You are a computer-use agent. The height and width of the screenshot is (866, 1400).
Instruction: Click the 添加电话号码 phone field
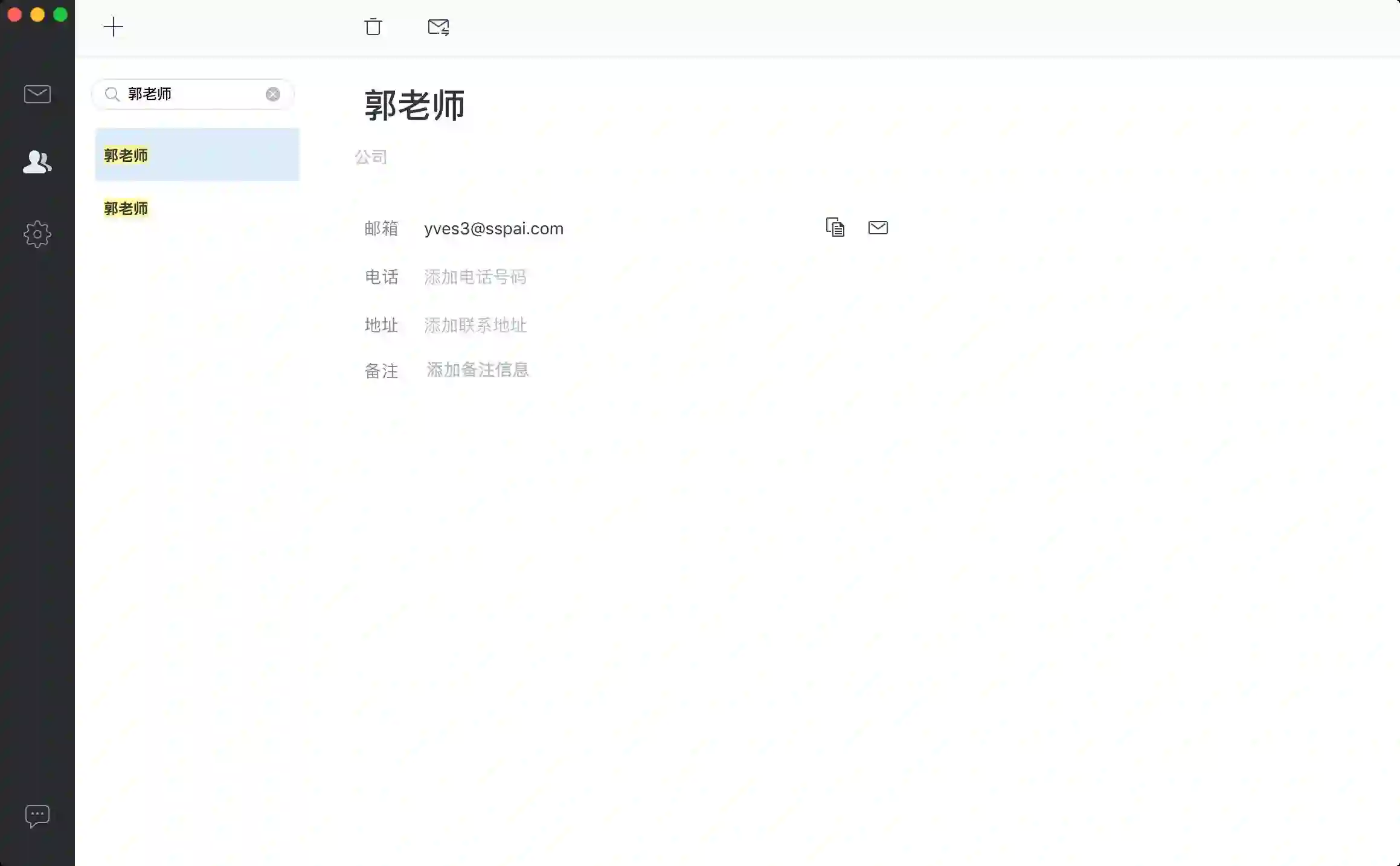[475, 277]
